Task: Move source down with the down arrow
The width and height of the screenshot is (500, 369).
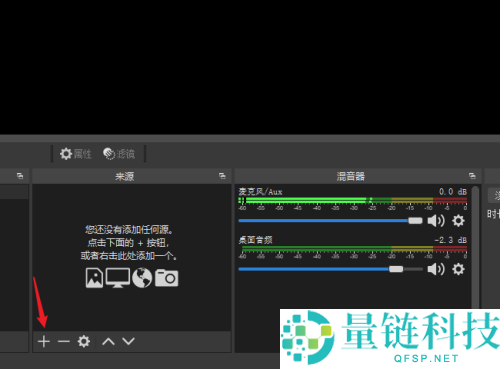Action: 128,341
